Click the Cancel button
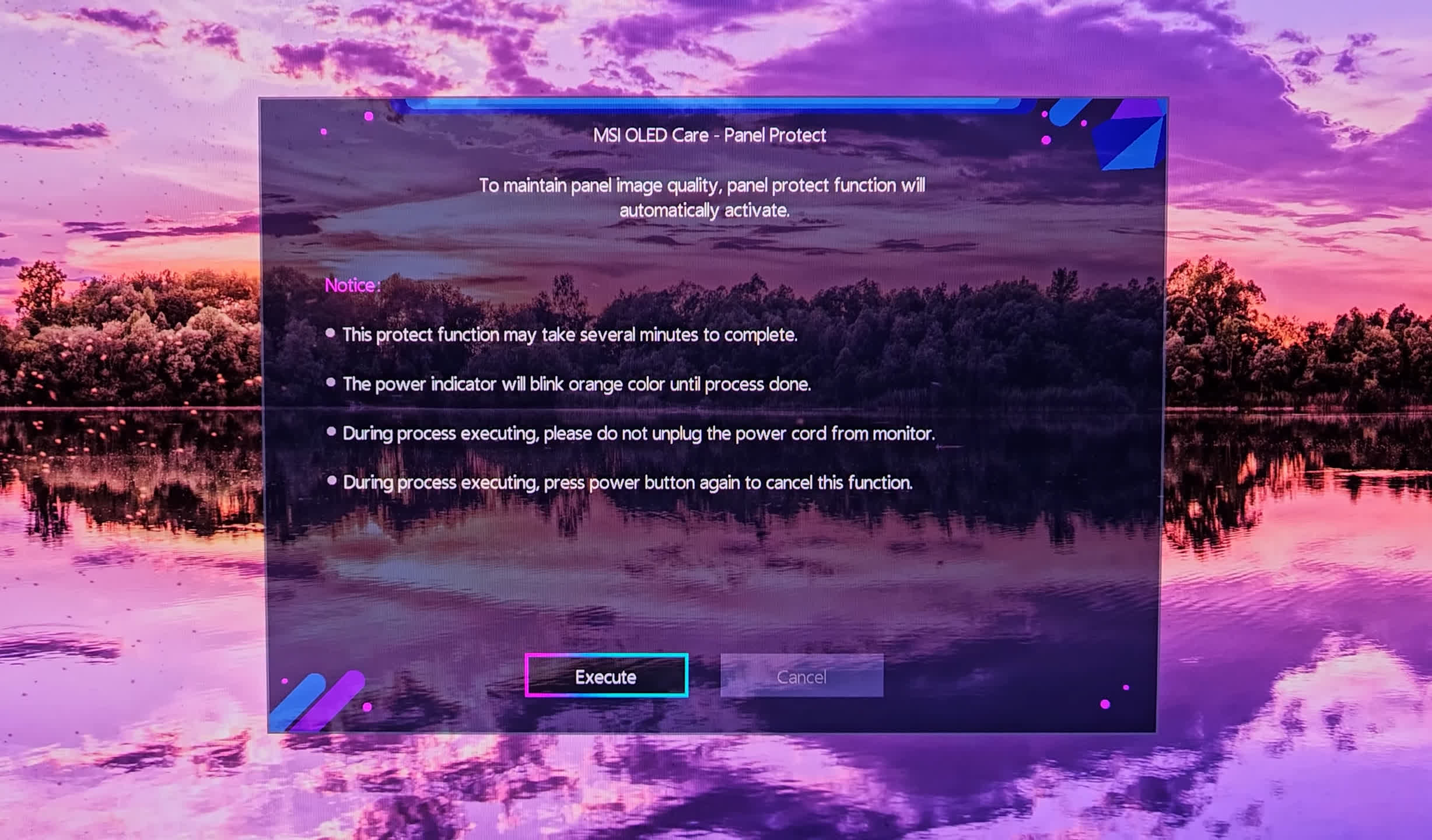The image size is (1432, 840). click(x=801, y=677)
